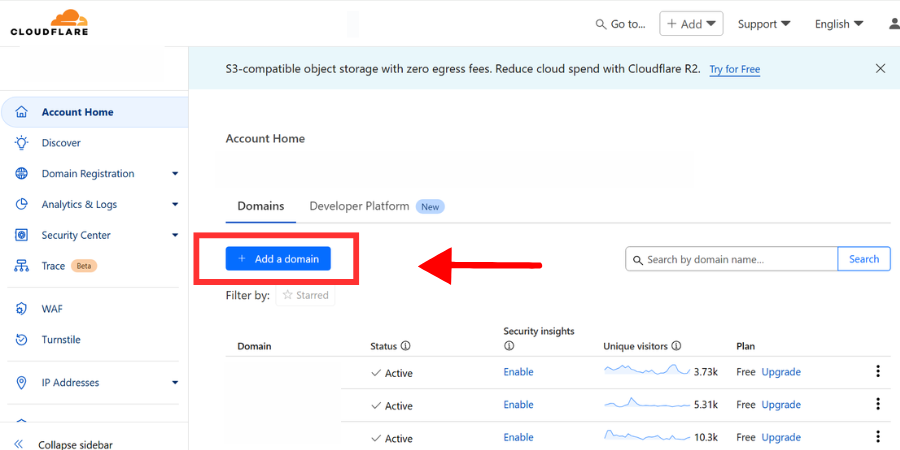This screenshot has height=450, width=900.
Task: Click the WAF shield icon
Action: [x=21, y=309]
